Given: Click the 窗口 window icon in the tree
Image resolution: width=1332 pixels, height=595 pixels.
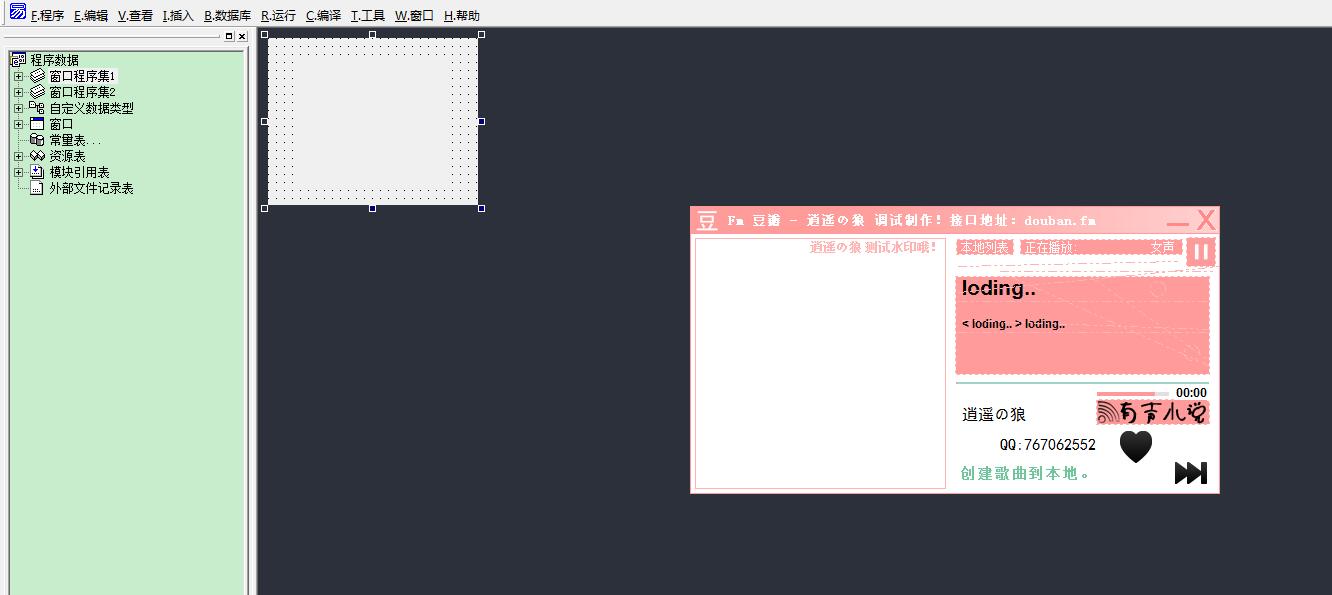Looking at the screenshot, I should pos(37,124).
